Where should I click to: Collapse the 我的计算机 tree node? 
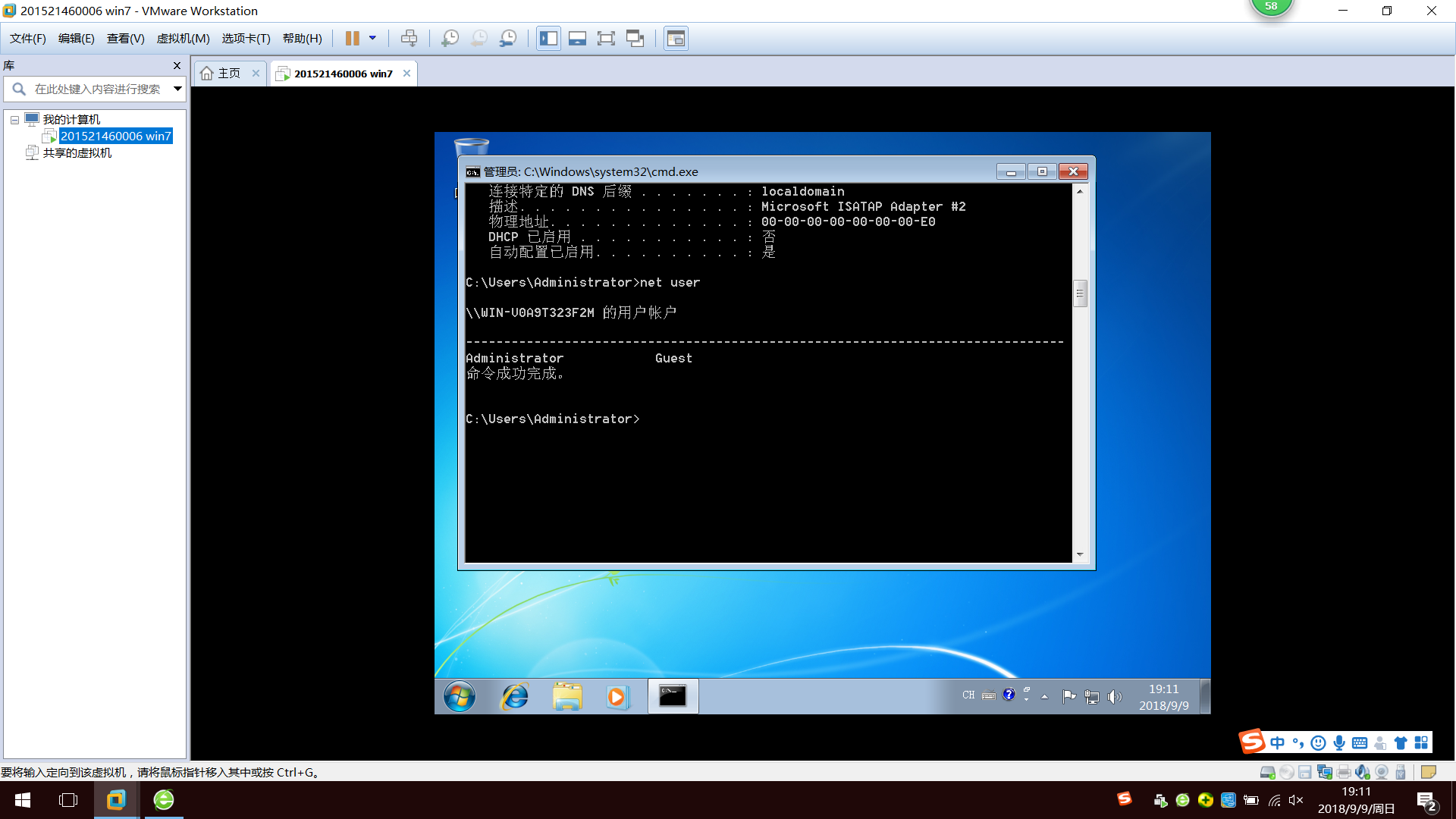pyautogui.click(x=14, y=120)
